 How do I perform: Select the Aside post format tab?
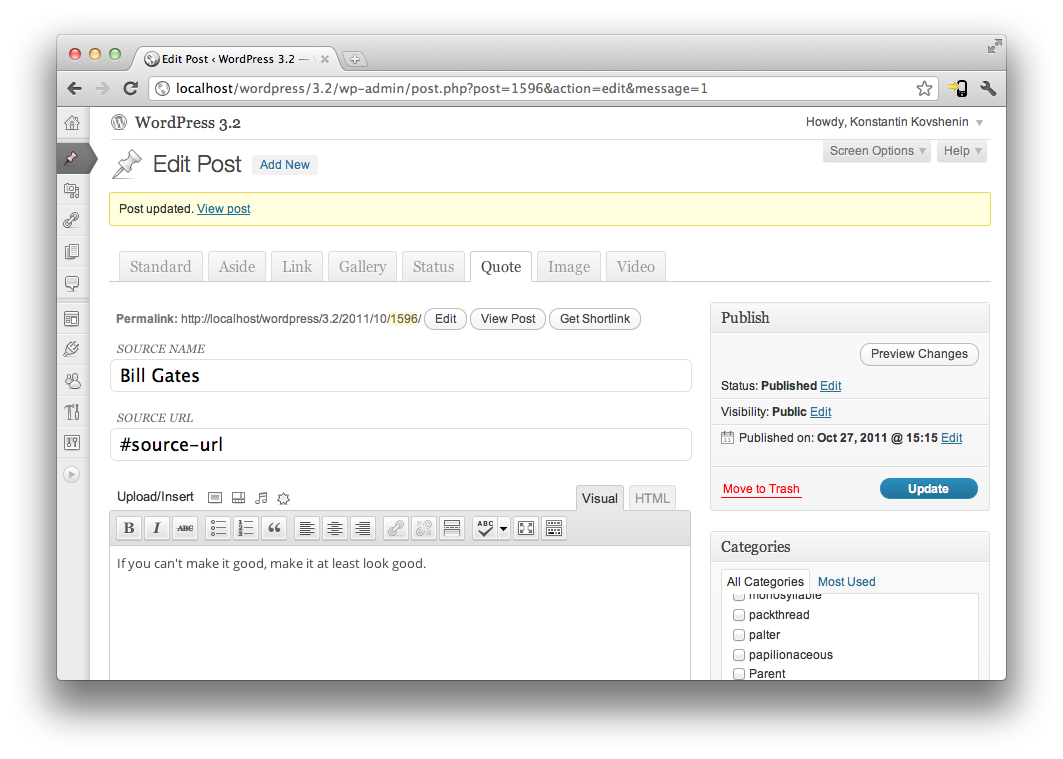click(x=237, y=266)
